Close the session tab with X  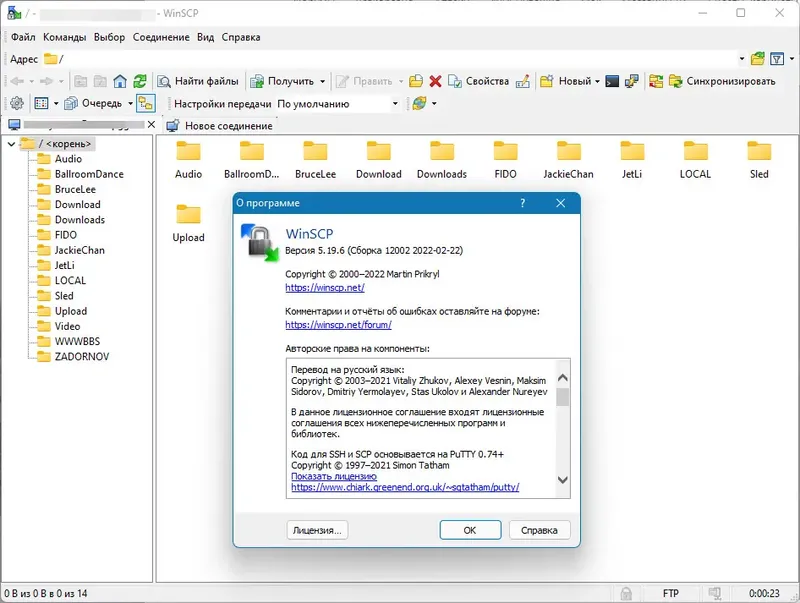coord(151,124)
